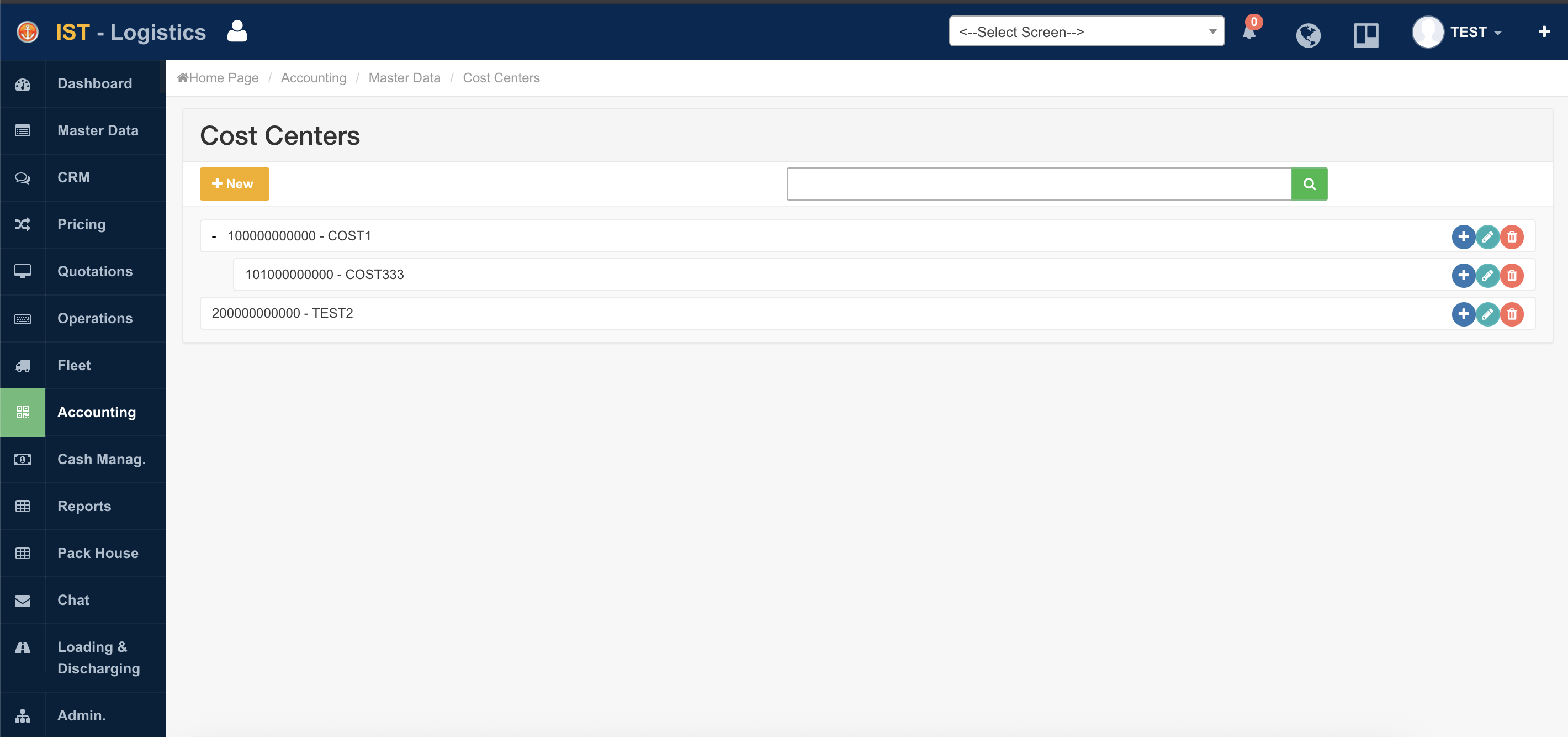
Task: Delete TEST2 using the trash icon
Action: 1511,314
